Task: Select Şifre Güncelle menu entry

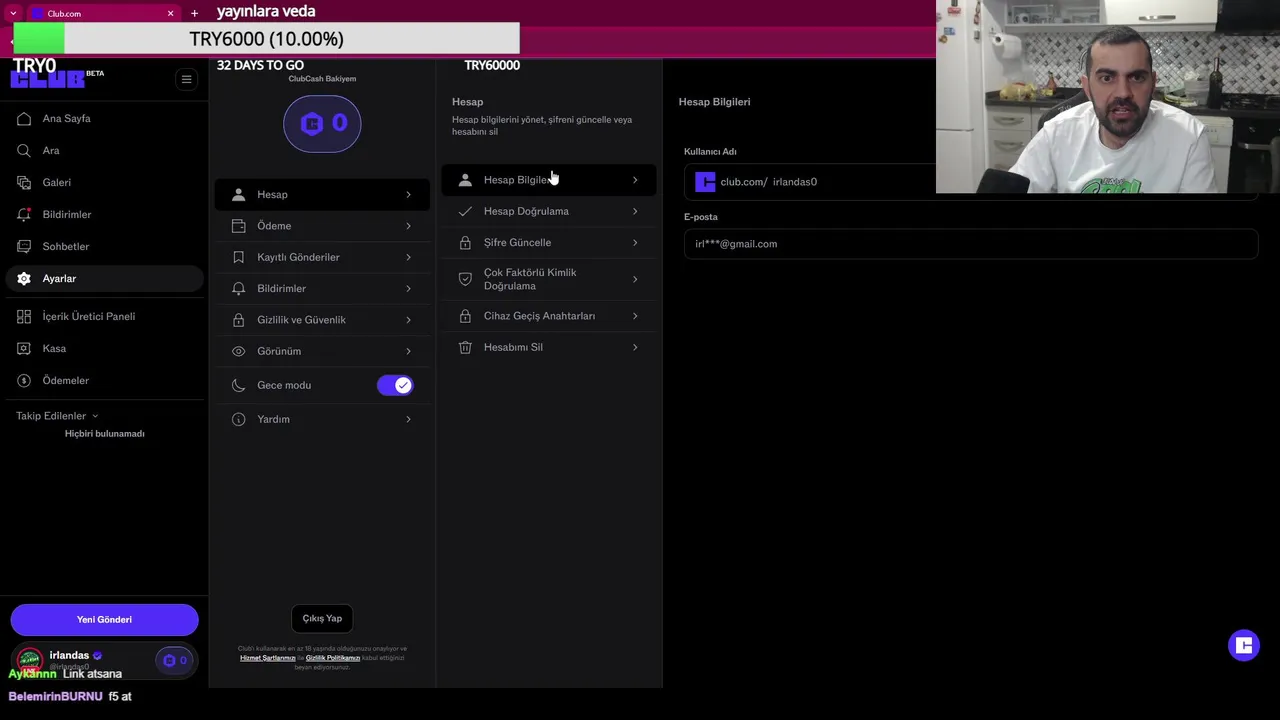Action: pos(549,243)
